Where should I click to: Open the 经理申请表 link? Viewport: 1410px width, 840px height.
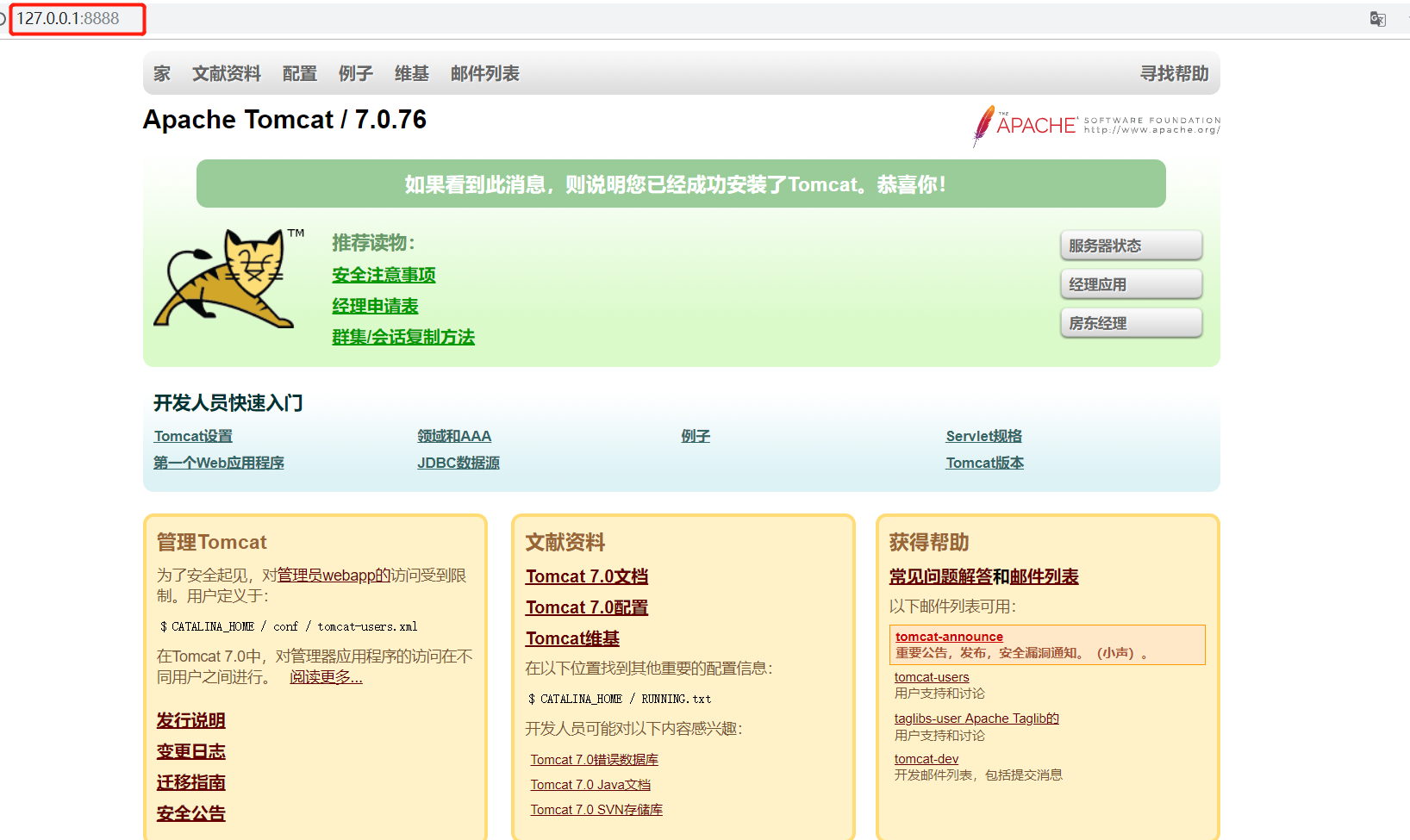(x=375, y=306)
